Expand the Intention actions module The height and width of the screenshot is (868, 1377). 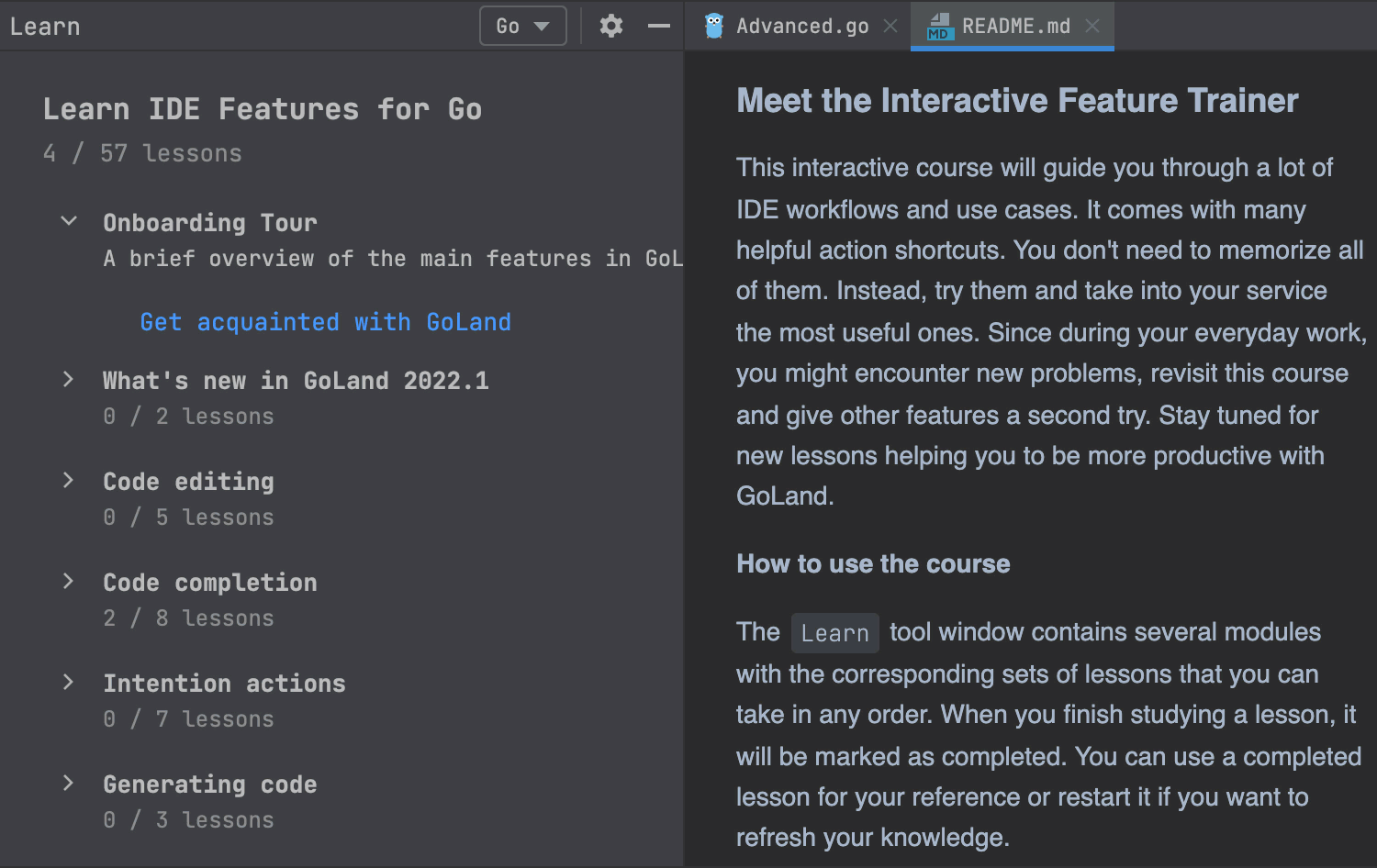tap(69, 683)
